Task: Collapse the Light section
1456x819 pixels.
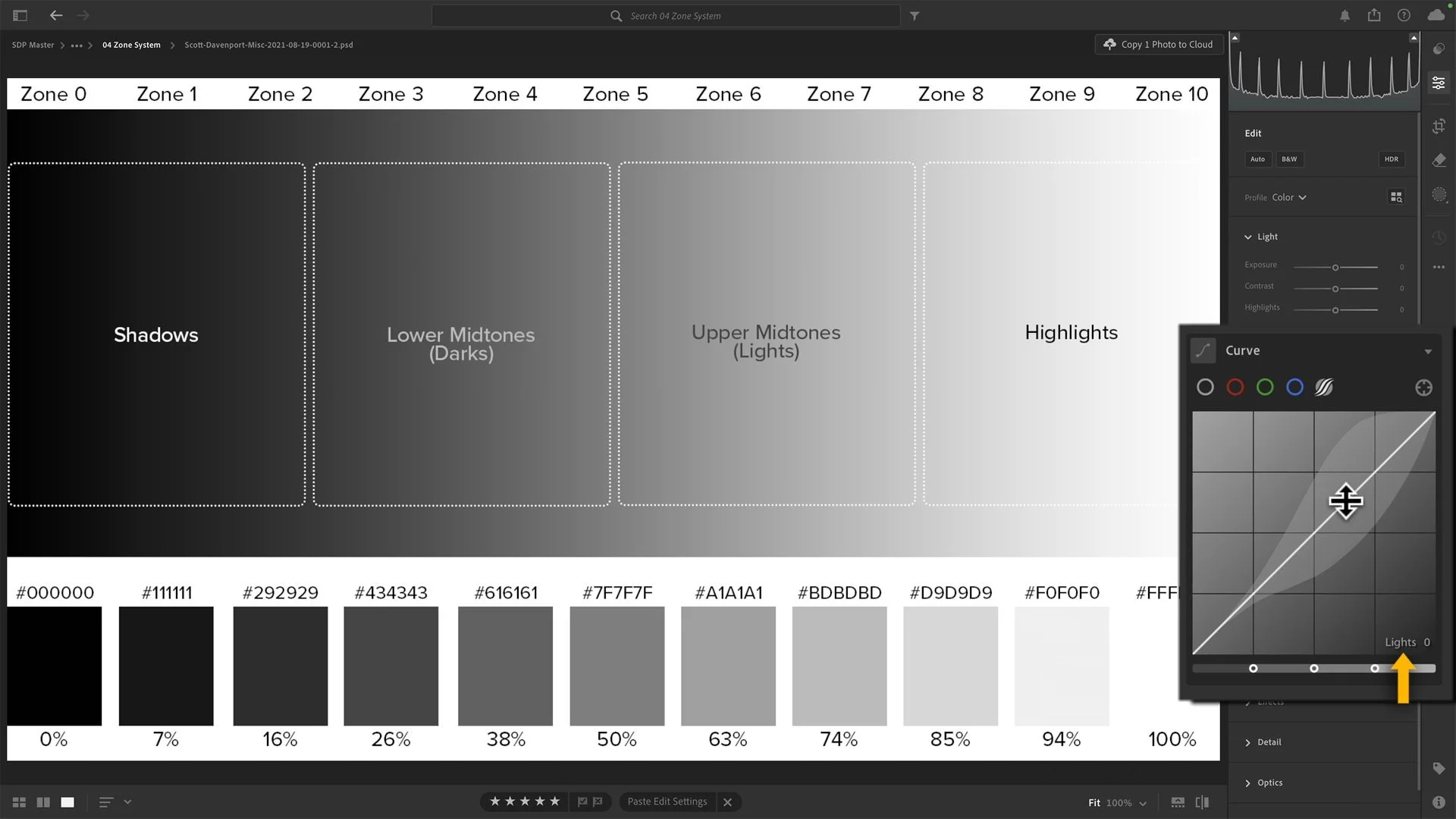Action: (1248, 237)
